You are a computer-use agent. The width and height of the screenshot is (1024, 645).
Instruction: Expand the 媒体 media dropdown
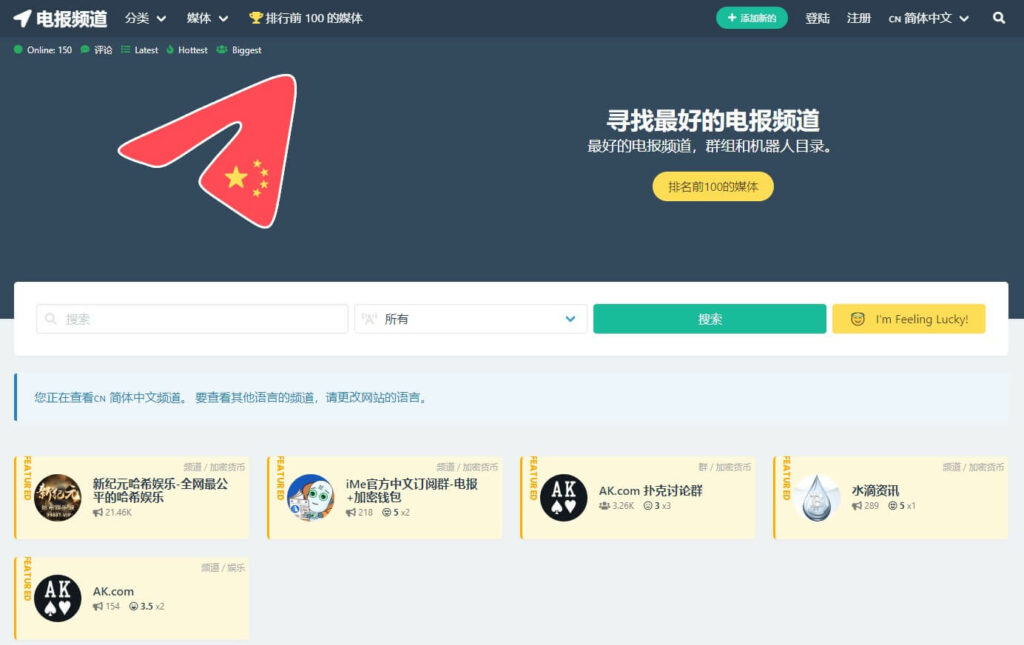click(x=207, y=18)
